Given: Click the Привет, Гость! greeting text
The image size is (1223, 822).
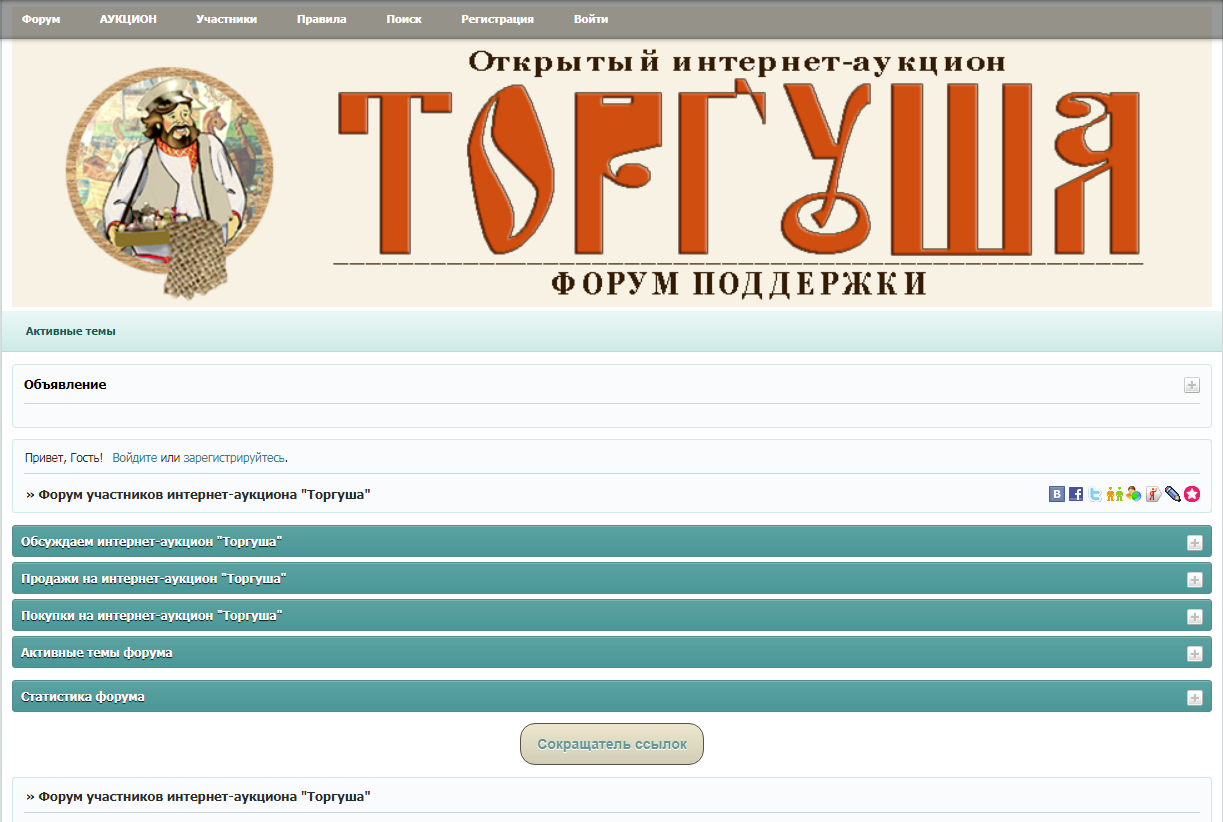Looking at the screenshot, I should 63,457.
